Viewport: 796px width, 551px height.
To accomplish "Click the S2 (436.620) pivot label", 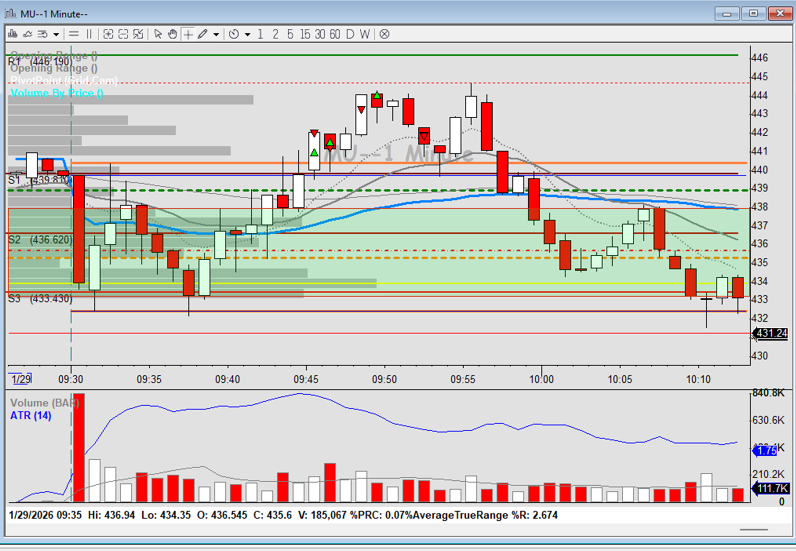I will [x=40, y=239].
